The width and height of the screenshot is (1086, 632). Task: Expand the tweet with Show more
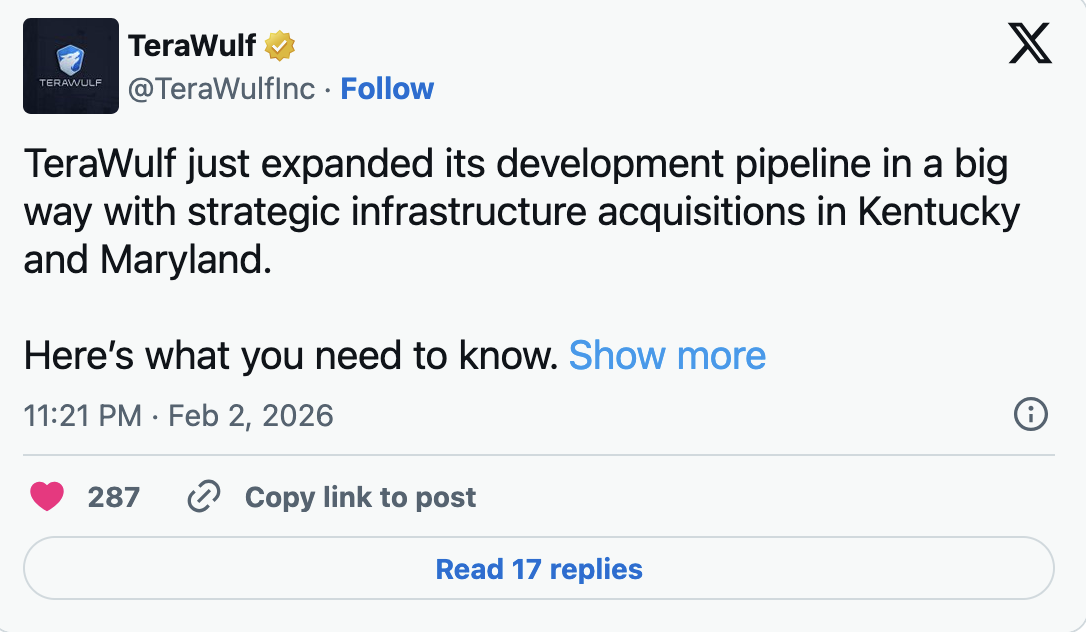[x=668, y=355]
